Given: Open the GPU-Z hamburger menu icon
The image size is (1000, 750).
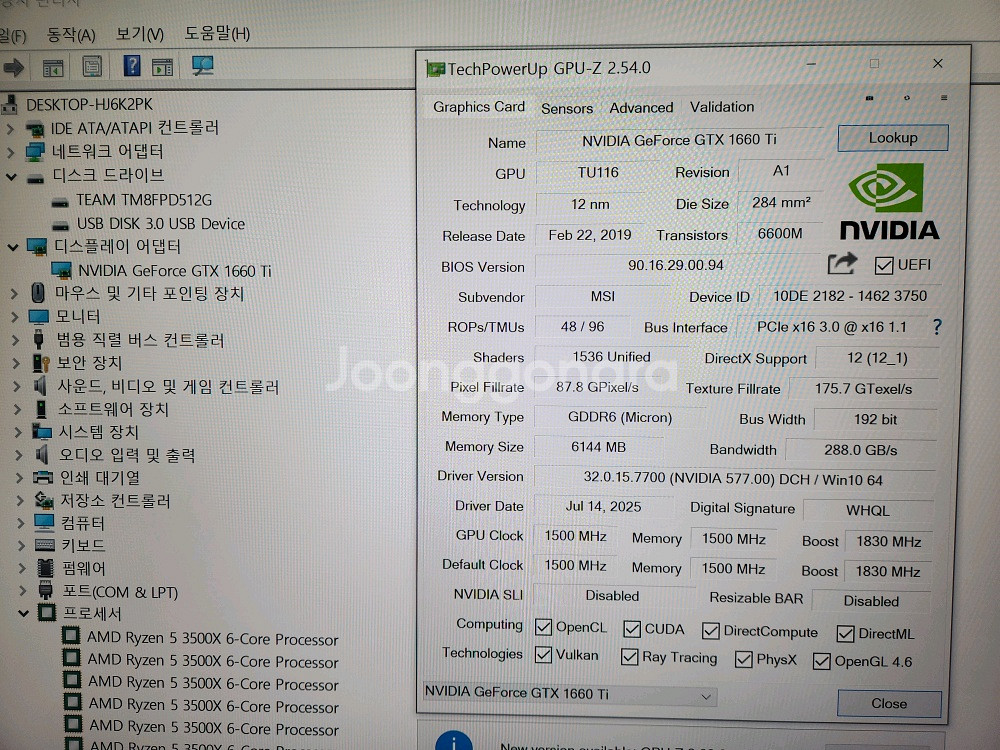Looking at the screenshot, I should tap(943, 98).
